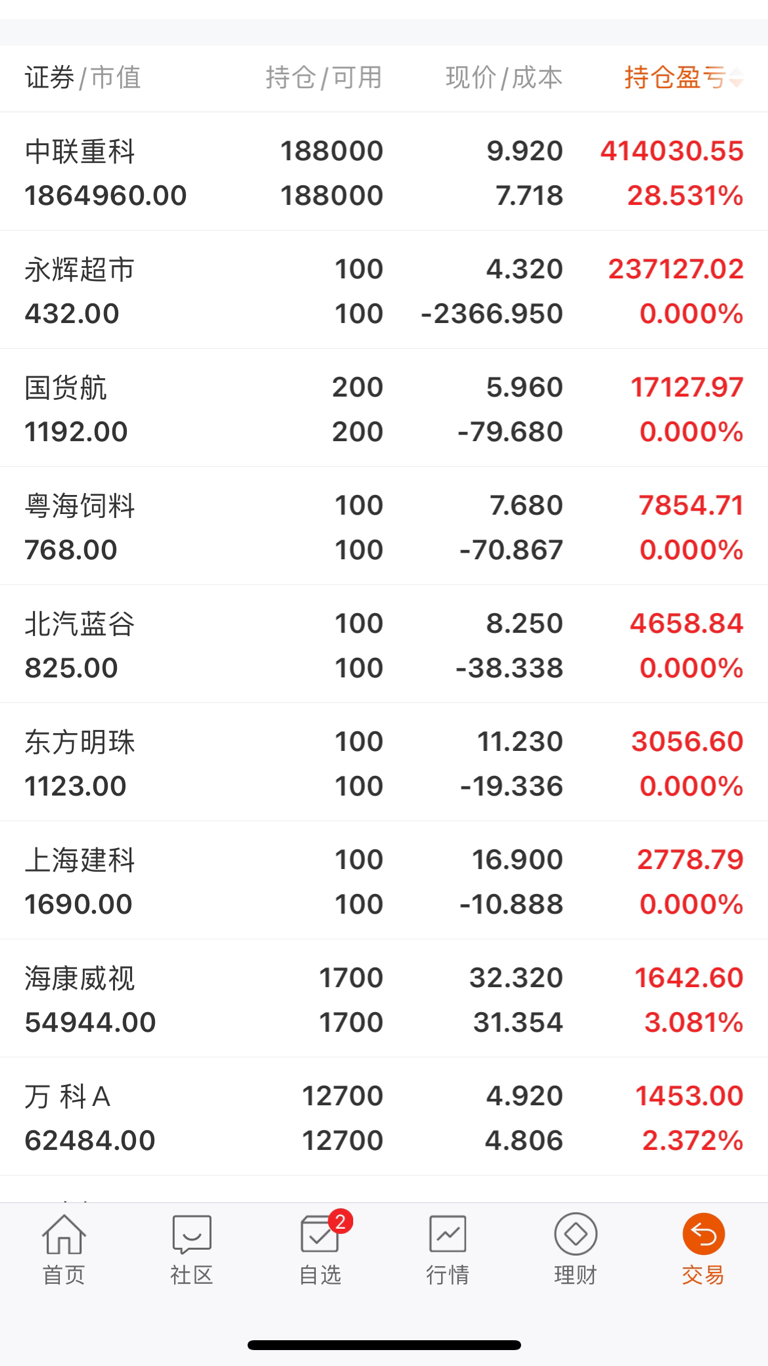768x1366 pixels.
Task: Tap the 粤海饲料 holding row
Action: click(384, 527)
